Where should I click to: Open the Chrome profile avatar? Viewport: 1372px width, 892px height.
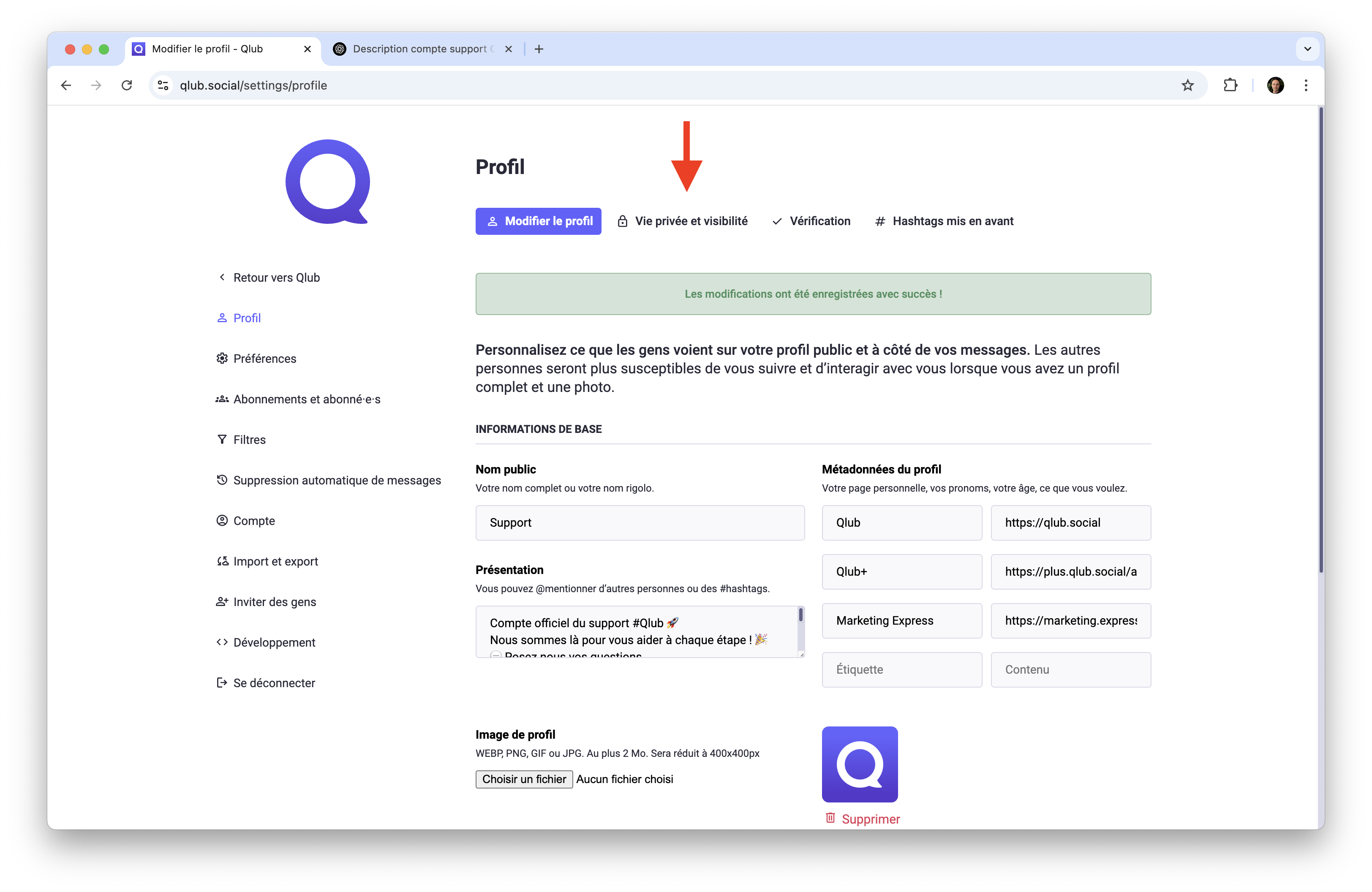(1275, 85)
